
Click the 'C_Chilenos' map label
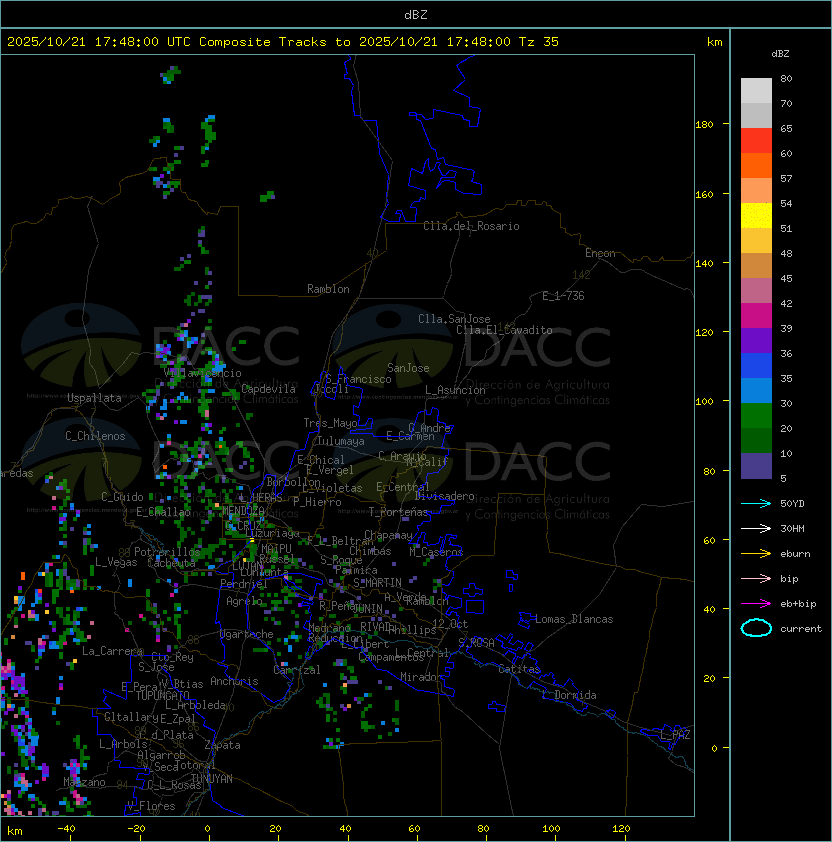[95, 436]
